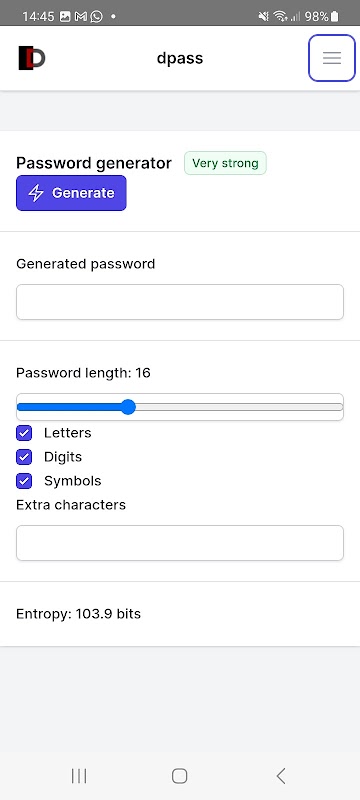
Task: Tap the gallery notification icon in status bar
Action: (x=65, y=16)
